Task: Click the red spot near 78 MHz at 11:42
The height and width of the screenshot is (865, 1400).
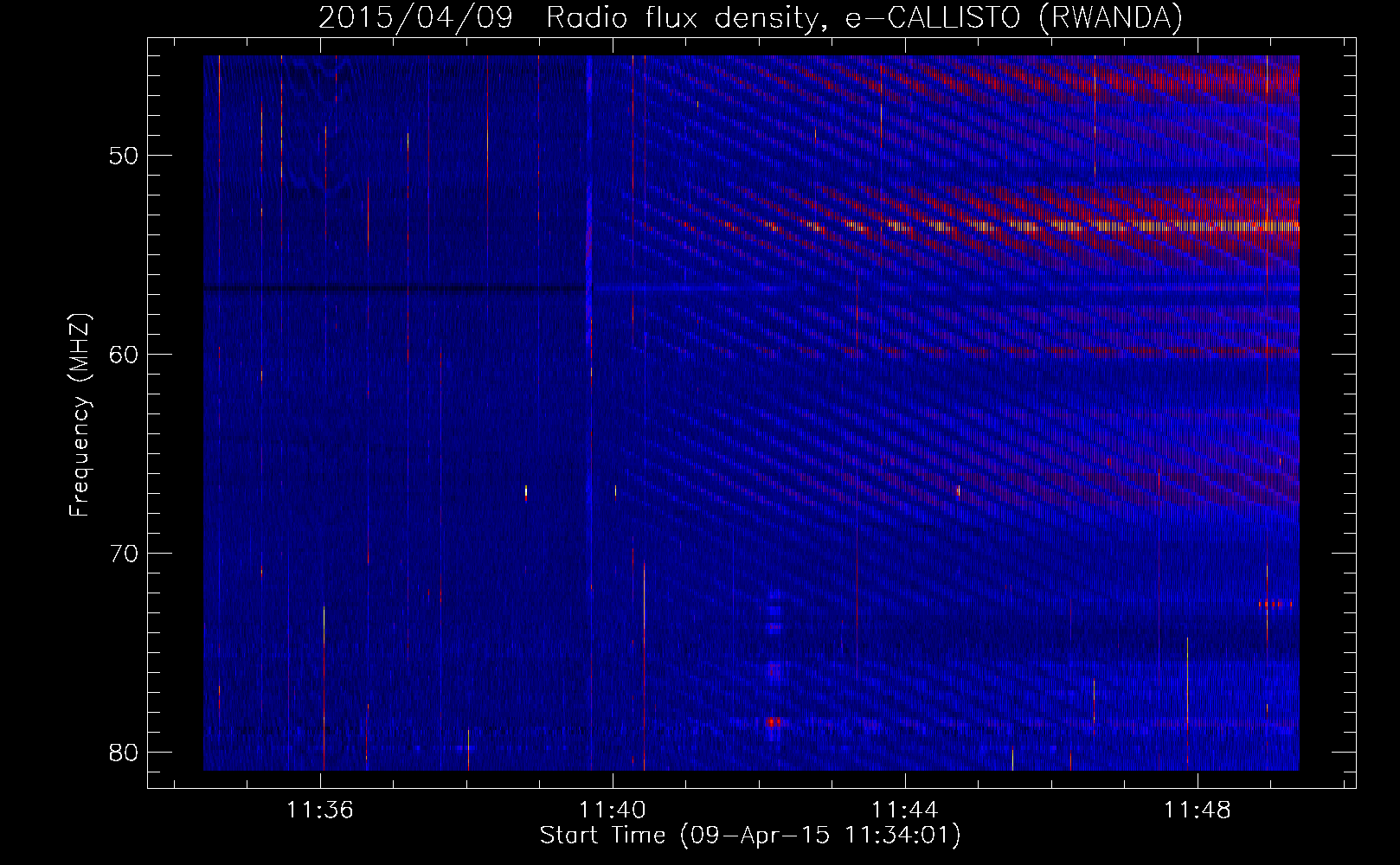Action: (x=774, y=721)
